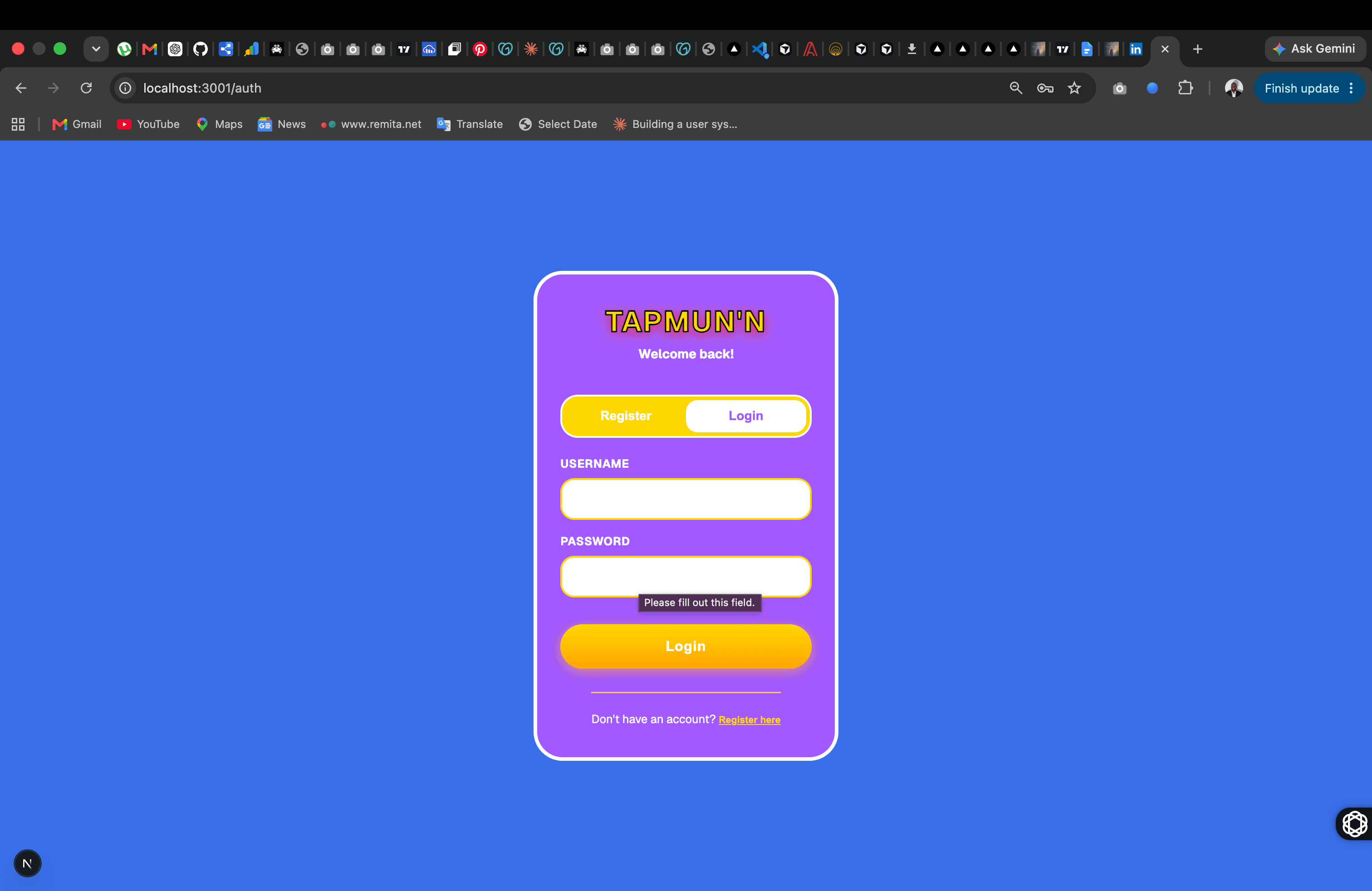Open the blue cloud-icon browser tab
Image resolution: width=1372 pixels, height=891 pixels.
(429, 49)
